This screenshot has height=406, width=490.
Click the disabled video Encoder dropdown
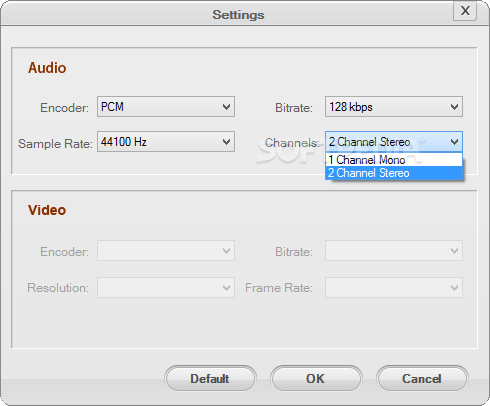(x=166, y=251)
